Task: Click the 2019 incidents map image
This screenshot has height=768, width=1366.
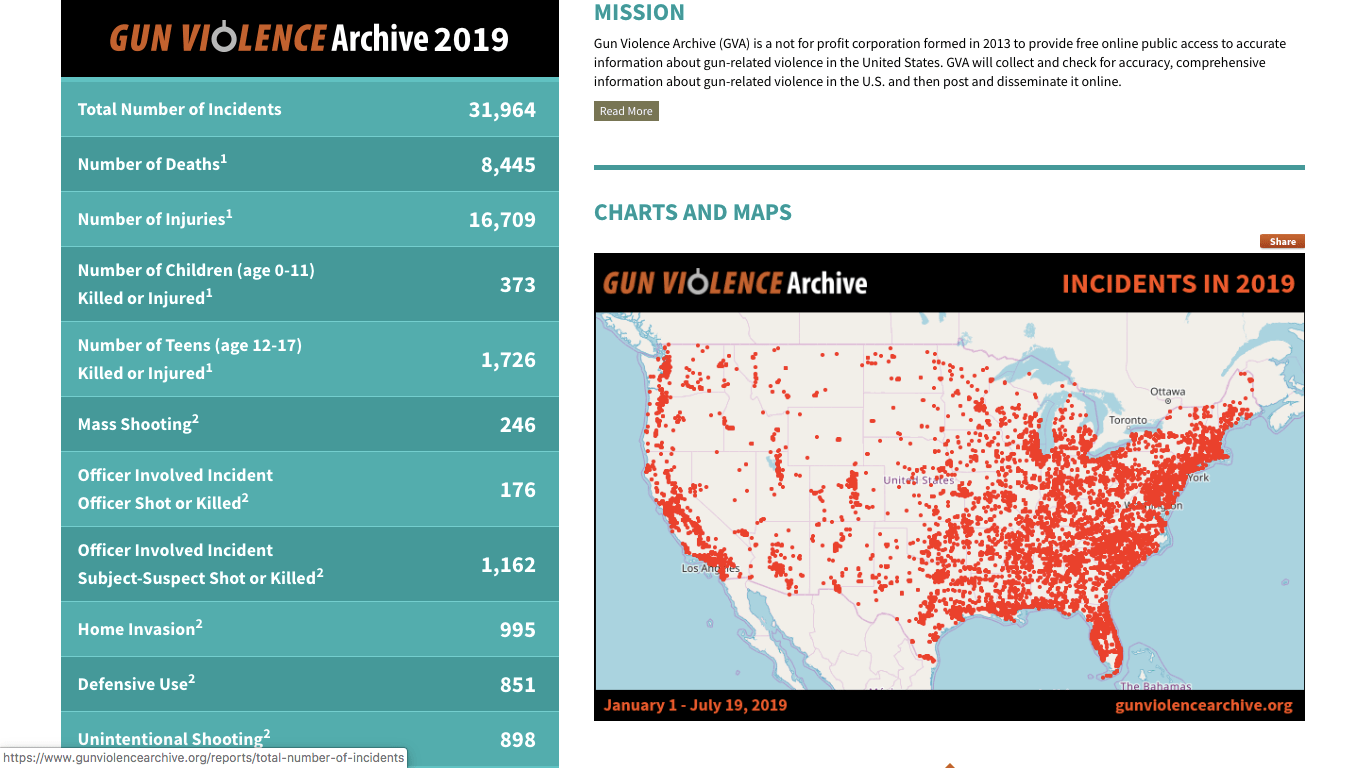Action: (x=949, y=500)
